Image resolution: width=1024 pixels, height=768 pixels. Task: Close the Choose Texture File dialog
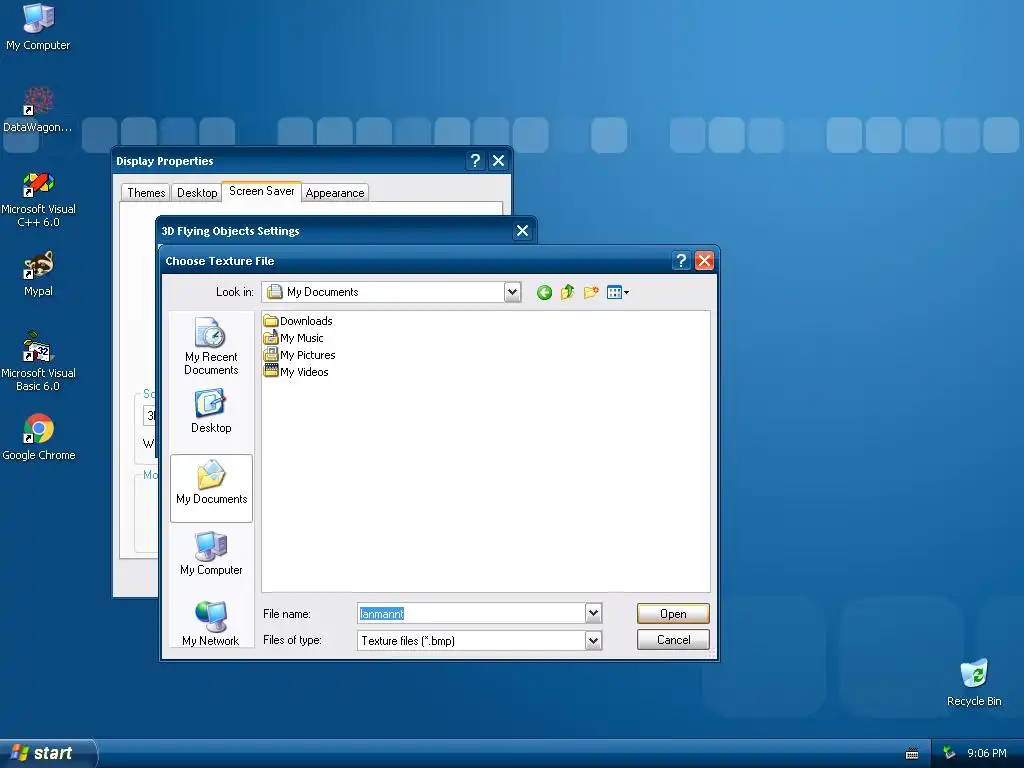pyautogui.click(x=704, y=261)
